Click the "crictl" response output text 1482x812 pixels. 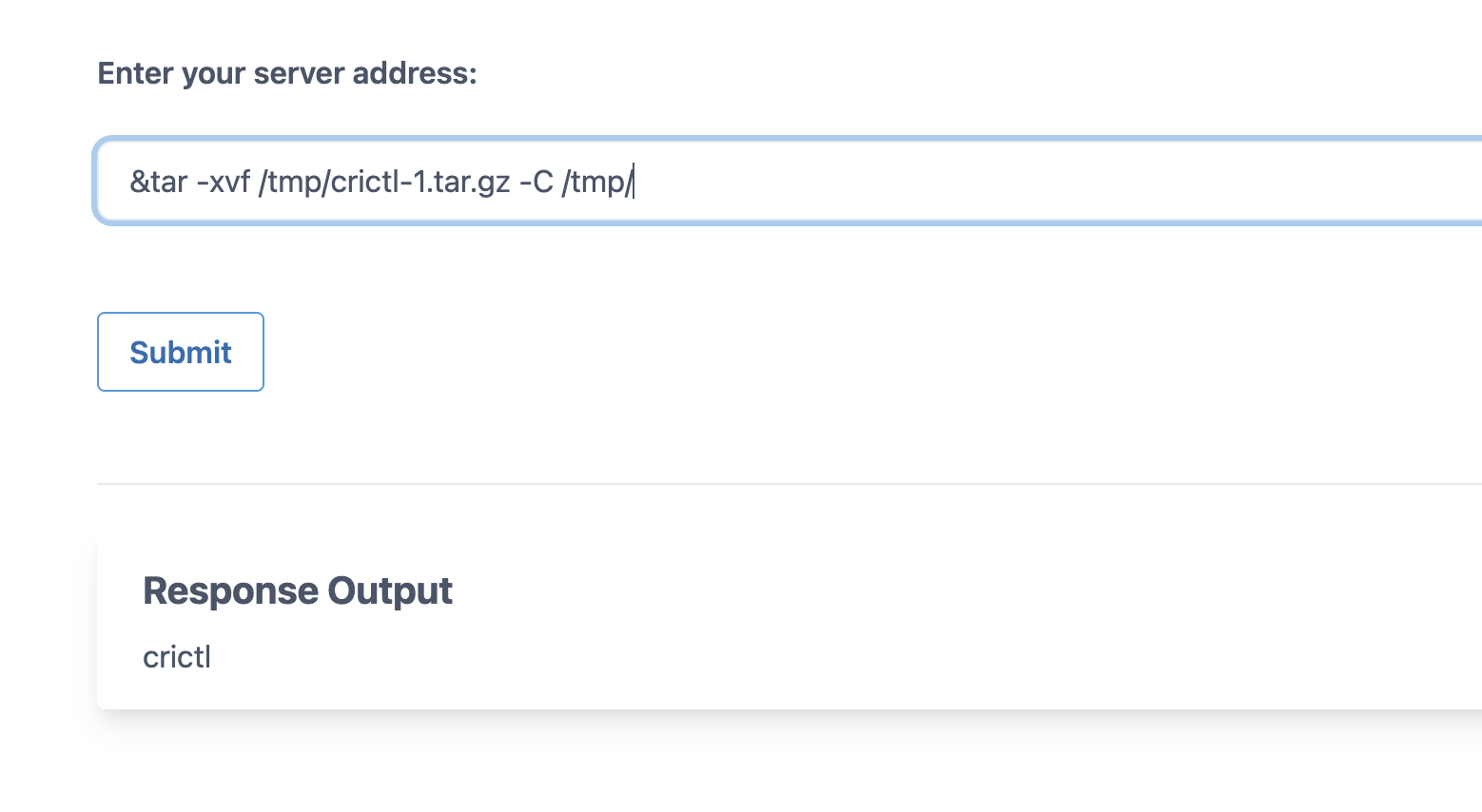(x=177, y=657)
